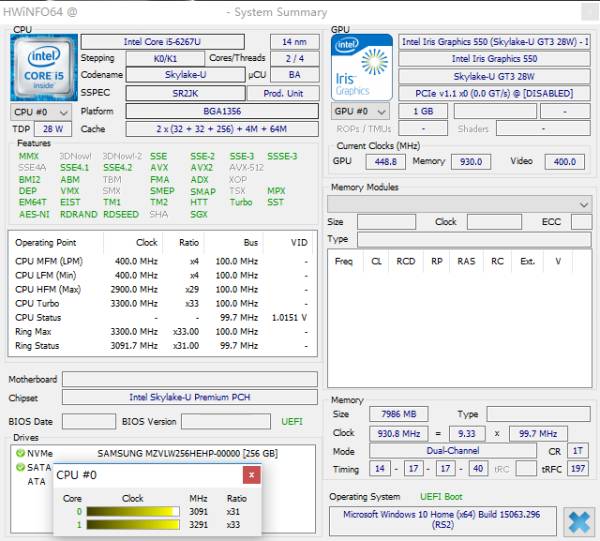This screenshot has height=541, width=600.
Task: Click the Intel Iris Graphics logo
Action: [360, 68]
